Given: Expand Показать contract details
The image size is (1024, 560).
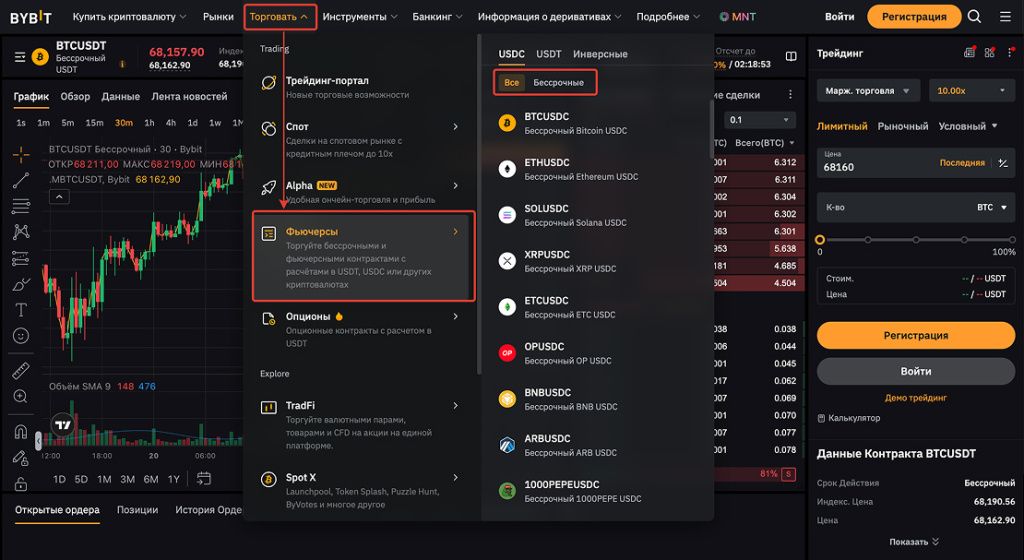Looking at the screenshot, I should pyautogui.click(x=914, y=542).
